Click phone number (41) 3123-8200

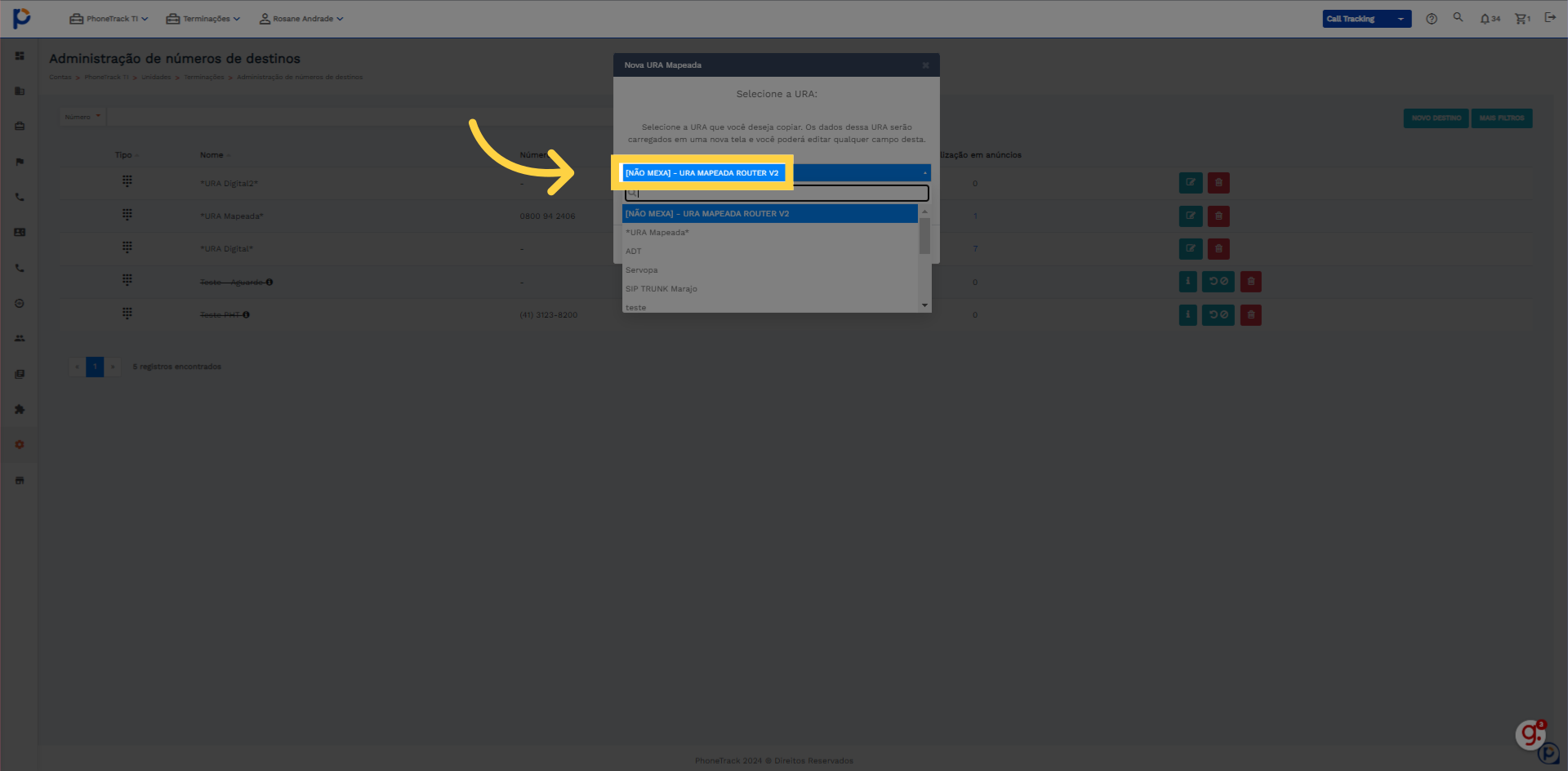(548, 315)
